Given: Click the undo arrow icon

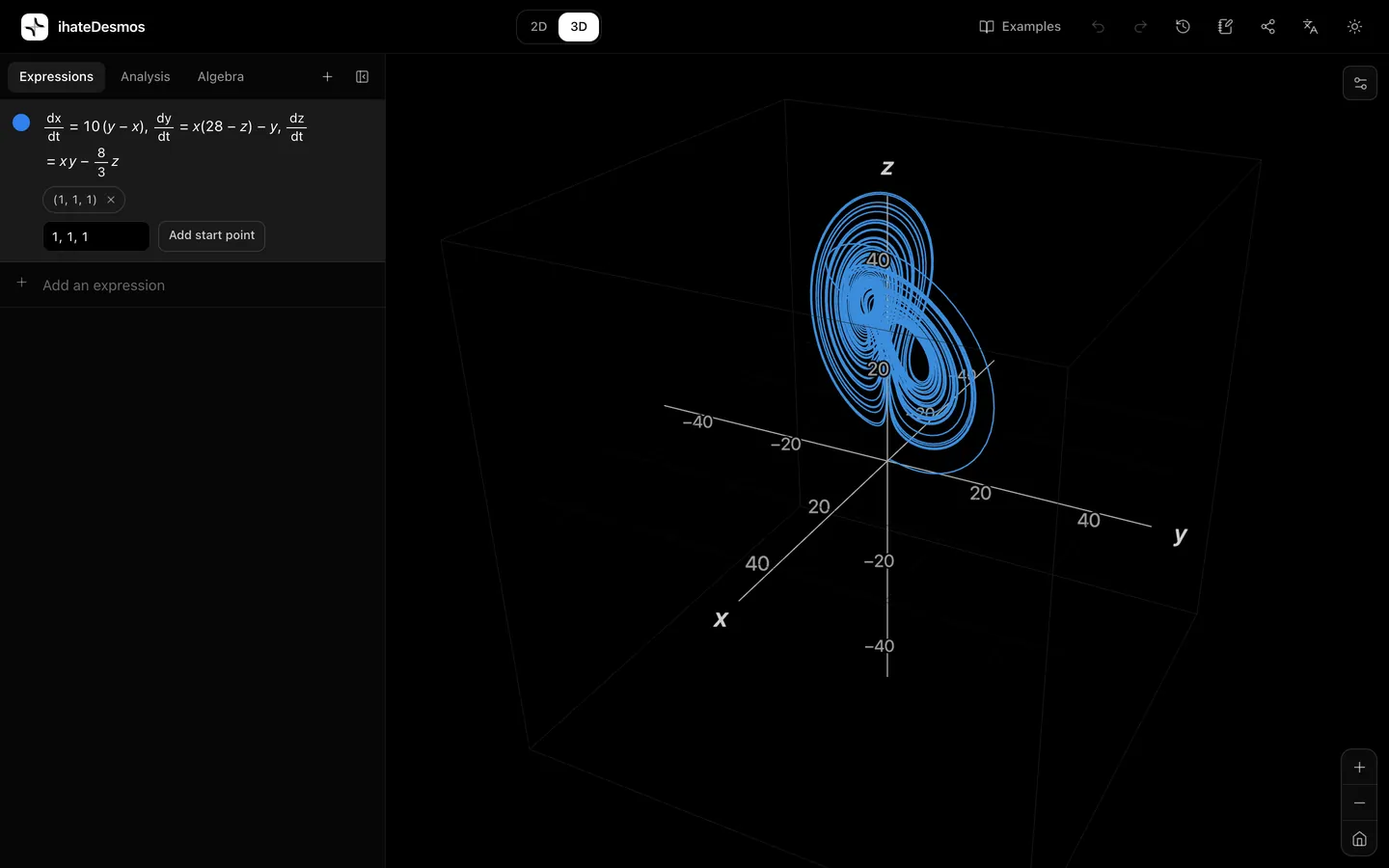Looking at the screenshot, I should click(x=1098, y=27).
